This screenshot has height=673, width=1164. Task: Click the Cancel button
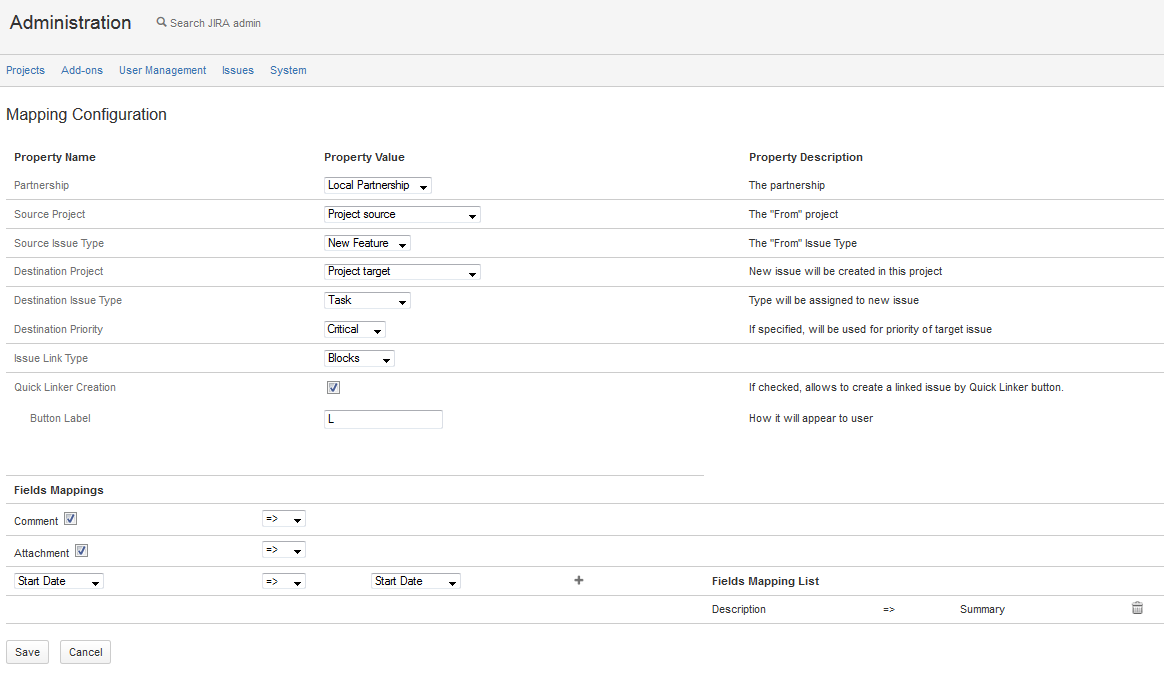(85, 652)
